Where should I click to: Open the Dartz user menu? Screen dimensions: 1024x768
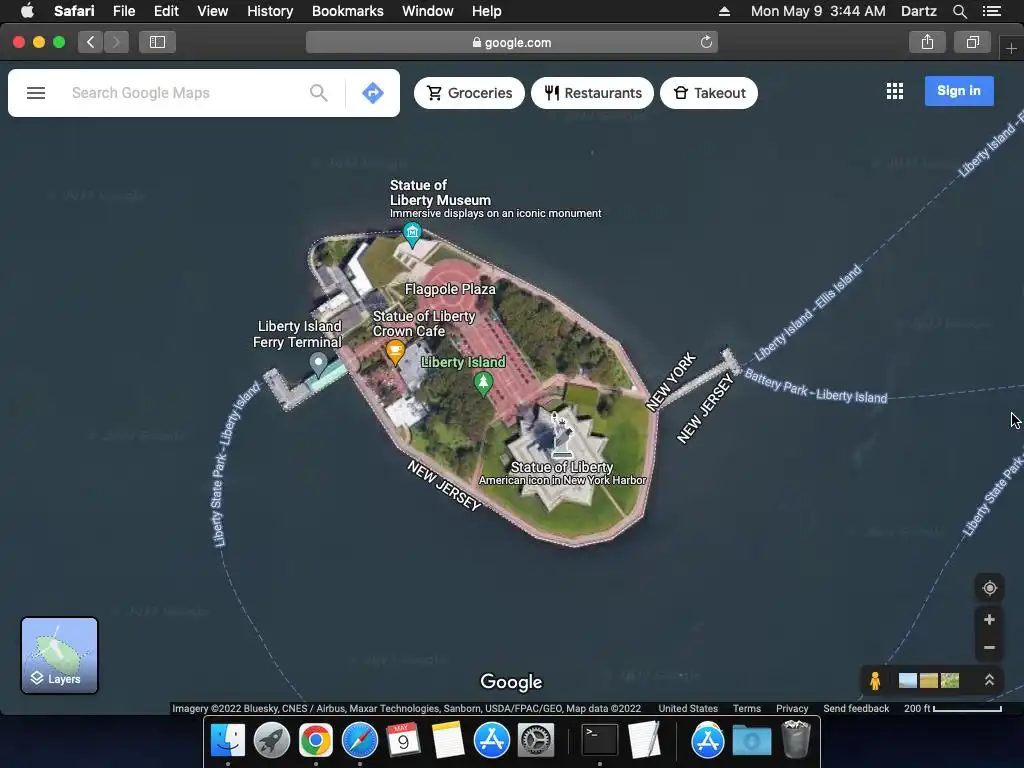tap(918, 11)
